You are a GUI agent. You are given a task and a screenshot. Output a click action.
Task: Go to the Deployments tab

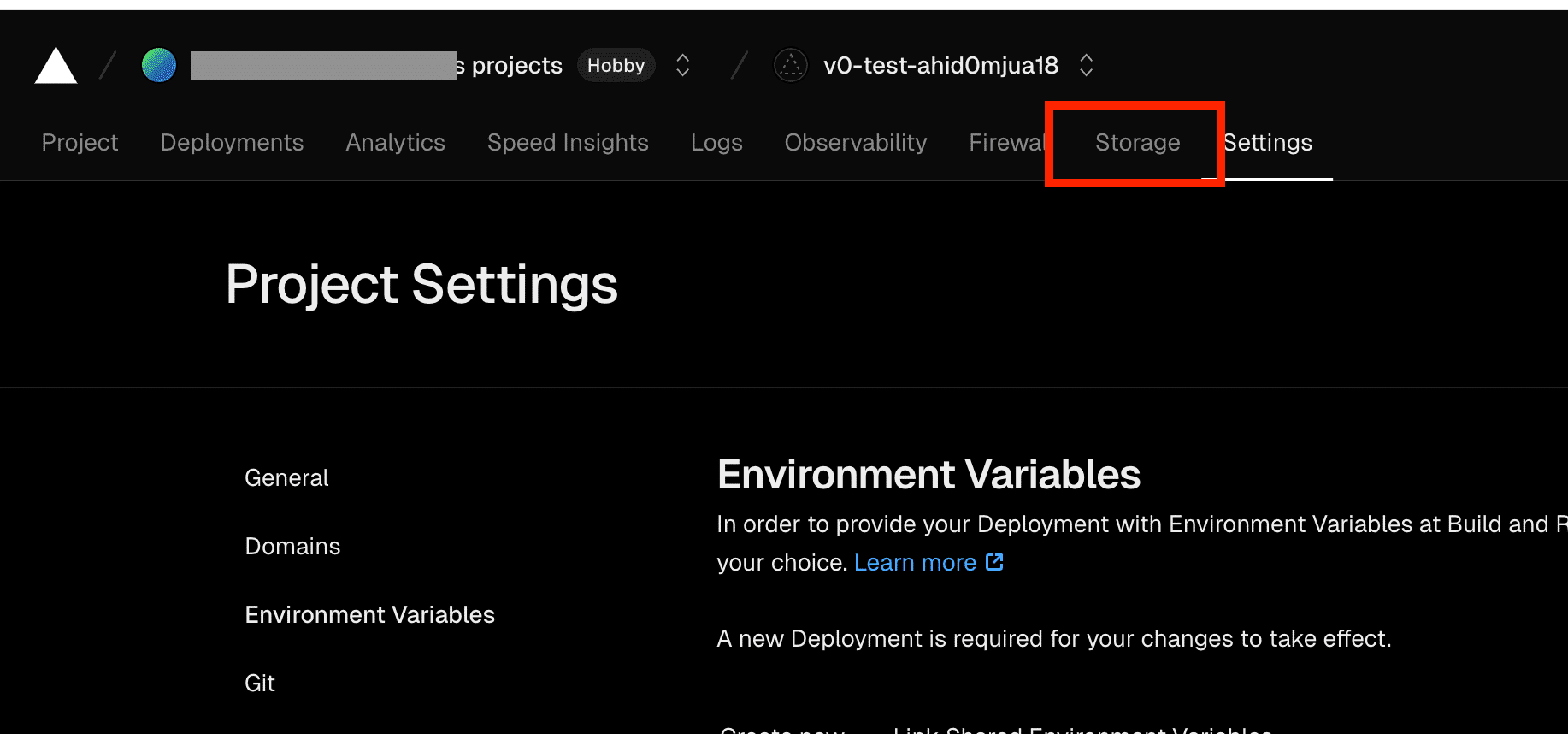coord(232,143)
